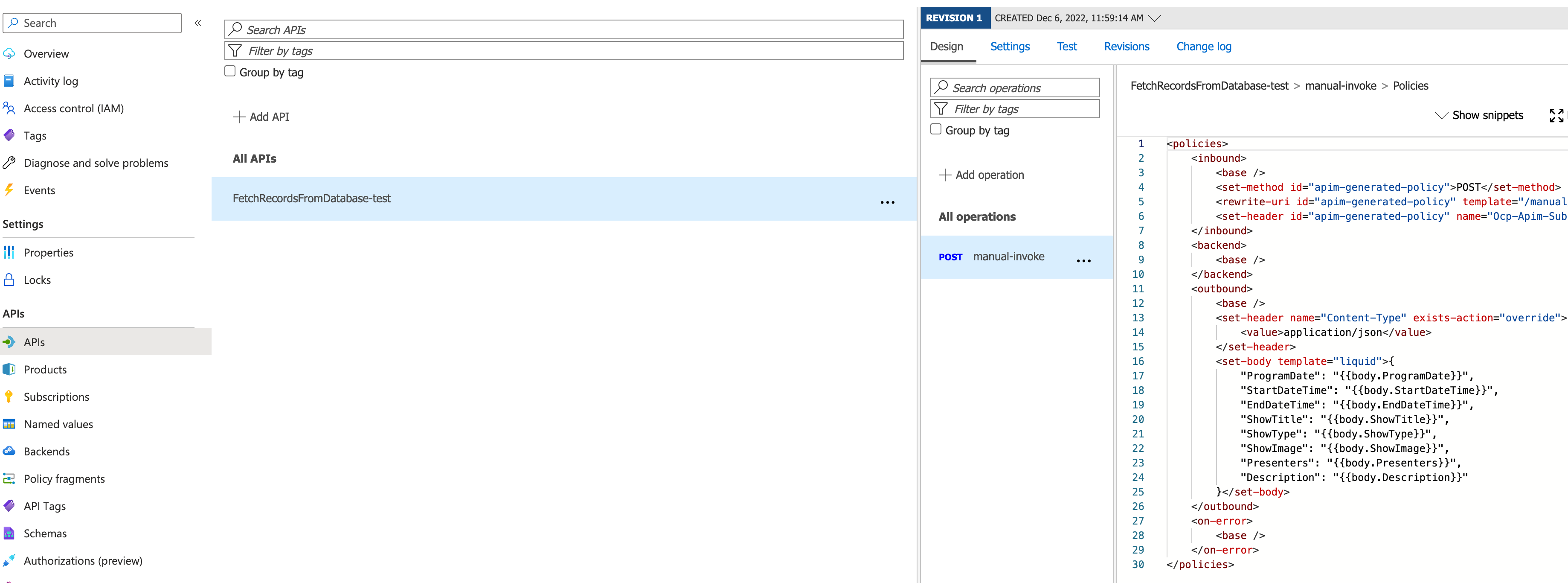
Task: Click the Products box icon
Action: click(9, 369)
